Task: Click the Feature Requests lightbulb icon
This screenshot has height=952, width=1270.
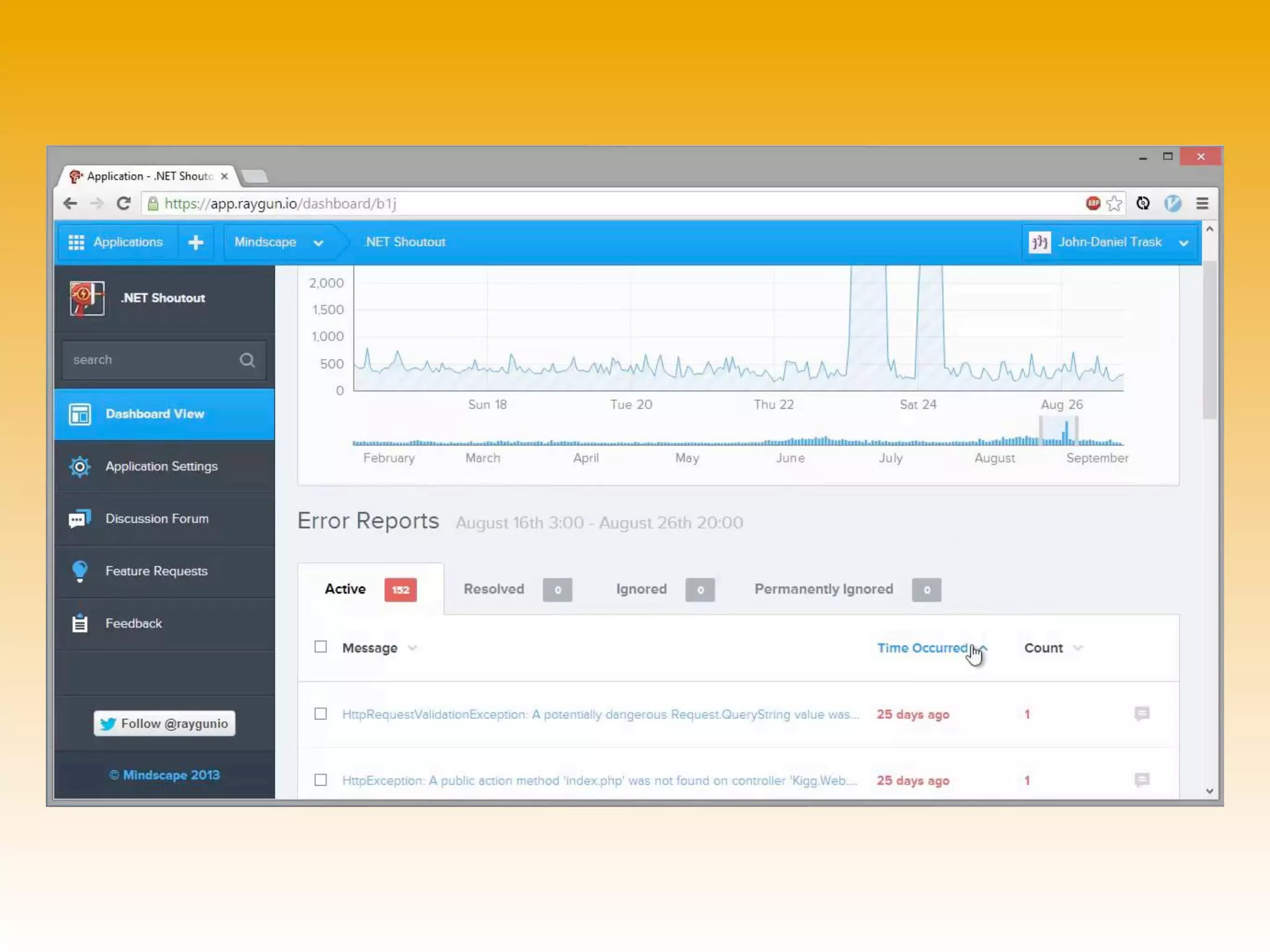Action: (x=80, y=571)
